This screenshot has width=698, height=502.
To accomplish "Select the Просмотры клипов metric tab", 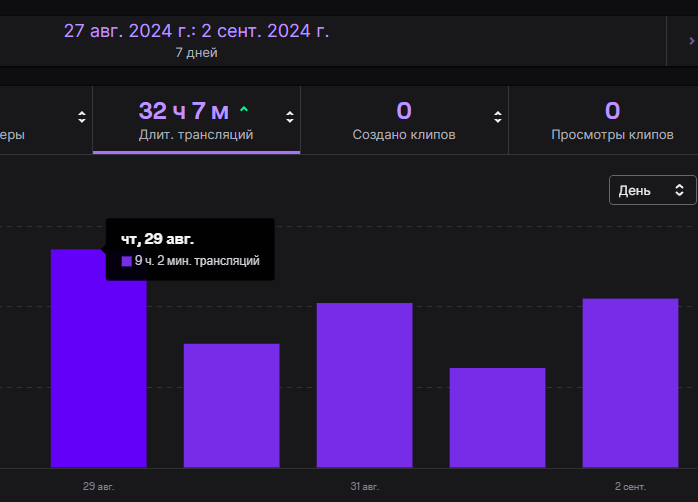I will point(612,120).
